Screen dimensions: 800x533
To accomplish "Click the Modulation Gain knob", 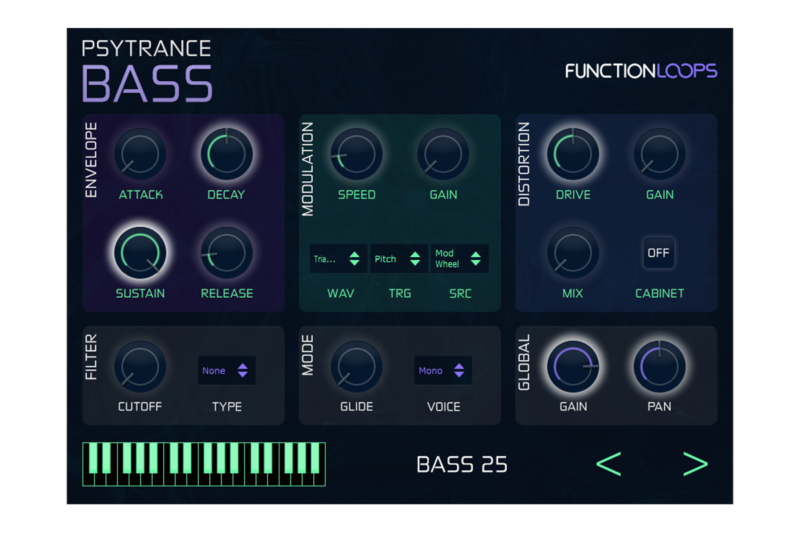I will 443,154.
